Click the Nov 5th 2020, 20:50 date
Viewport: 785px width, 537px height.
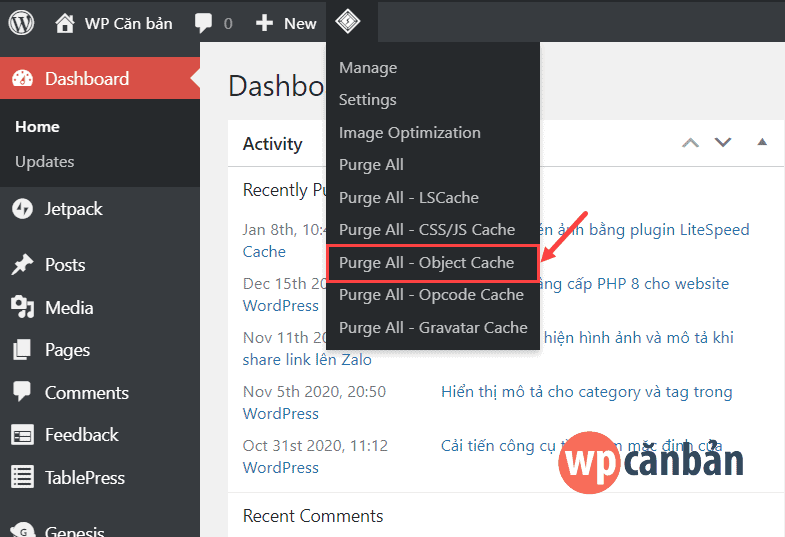pyautogui.click(x=314, y=392)
